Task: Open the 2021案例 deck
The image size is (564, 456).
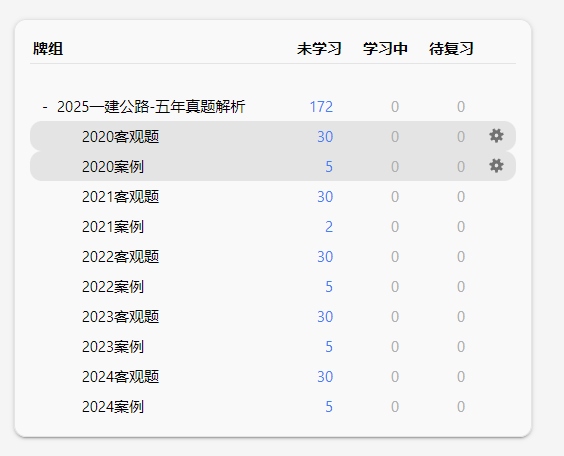Action: (x=113, y=227)
